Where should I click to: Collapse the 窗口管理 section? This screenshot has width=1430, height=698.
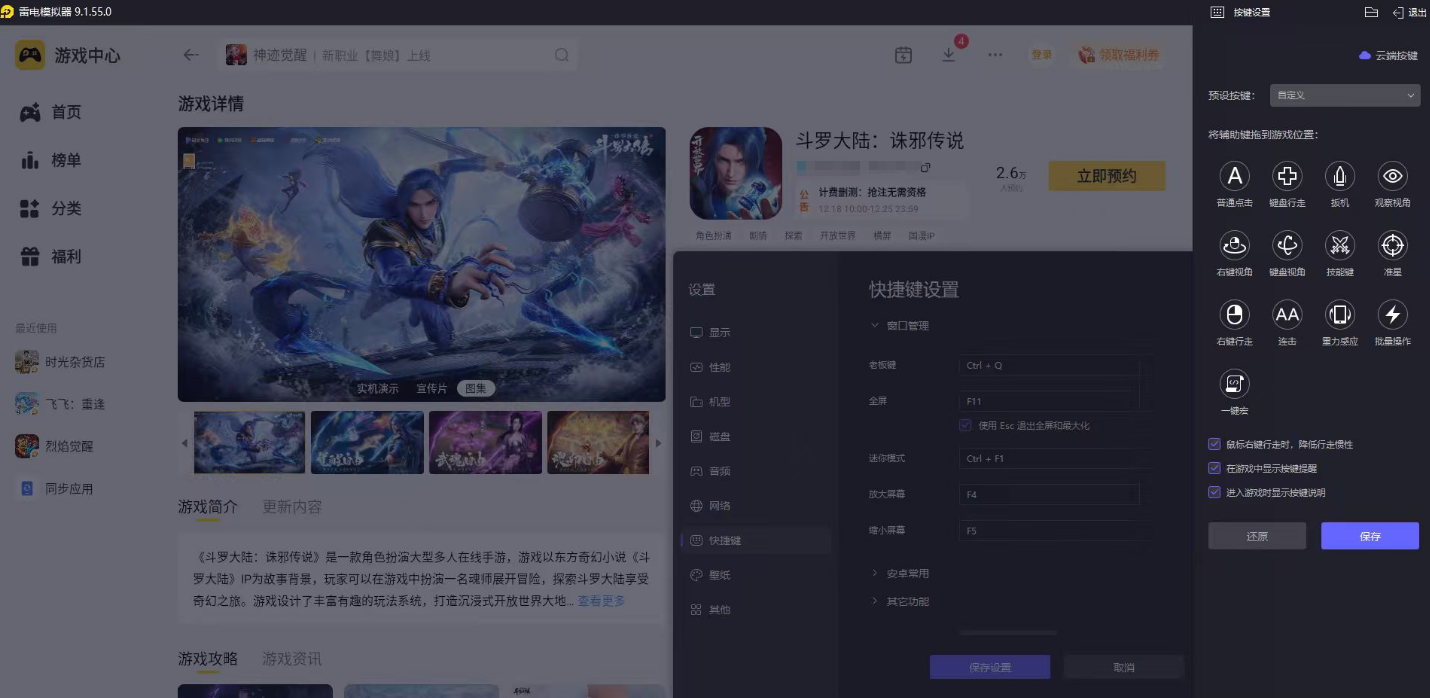tap(900, 325)
